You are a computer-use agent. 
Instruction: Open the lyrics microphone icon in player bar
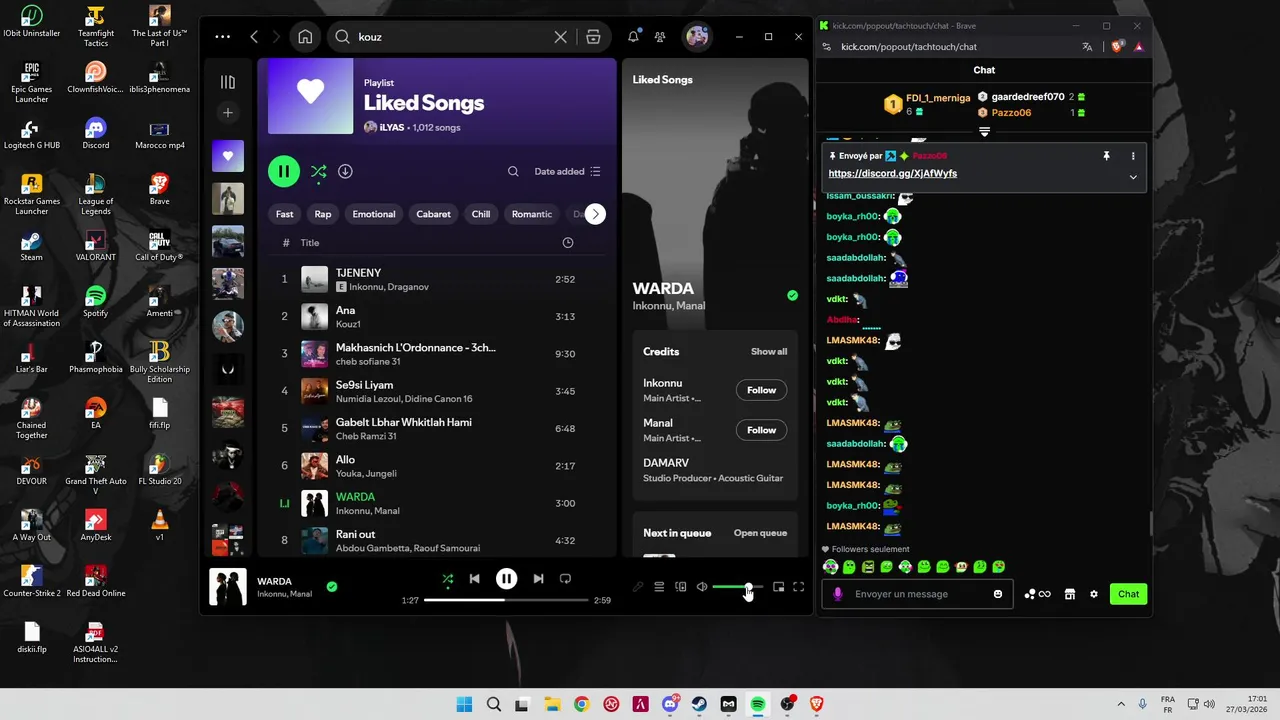638,587
